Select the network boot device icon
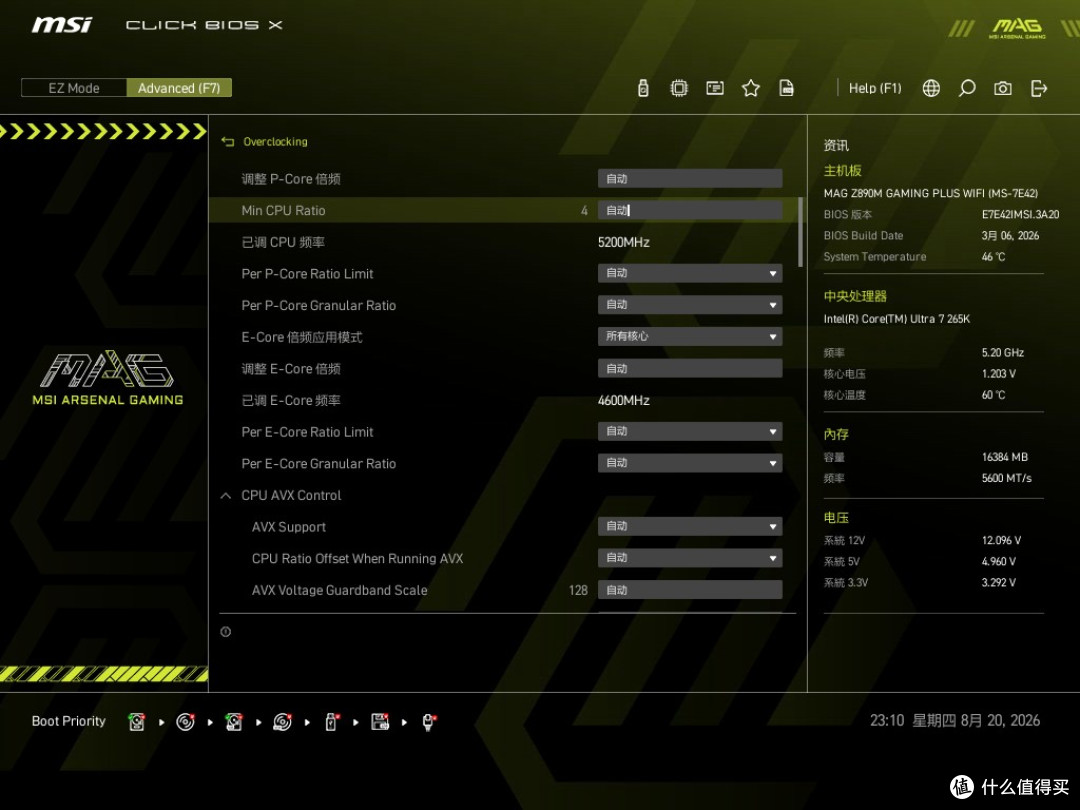1080x810 pixels. 428,722
